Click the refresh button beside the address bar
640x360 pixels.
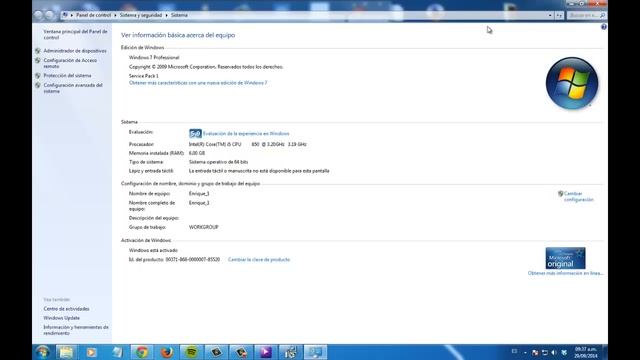(x=559, y=15)
